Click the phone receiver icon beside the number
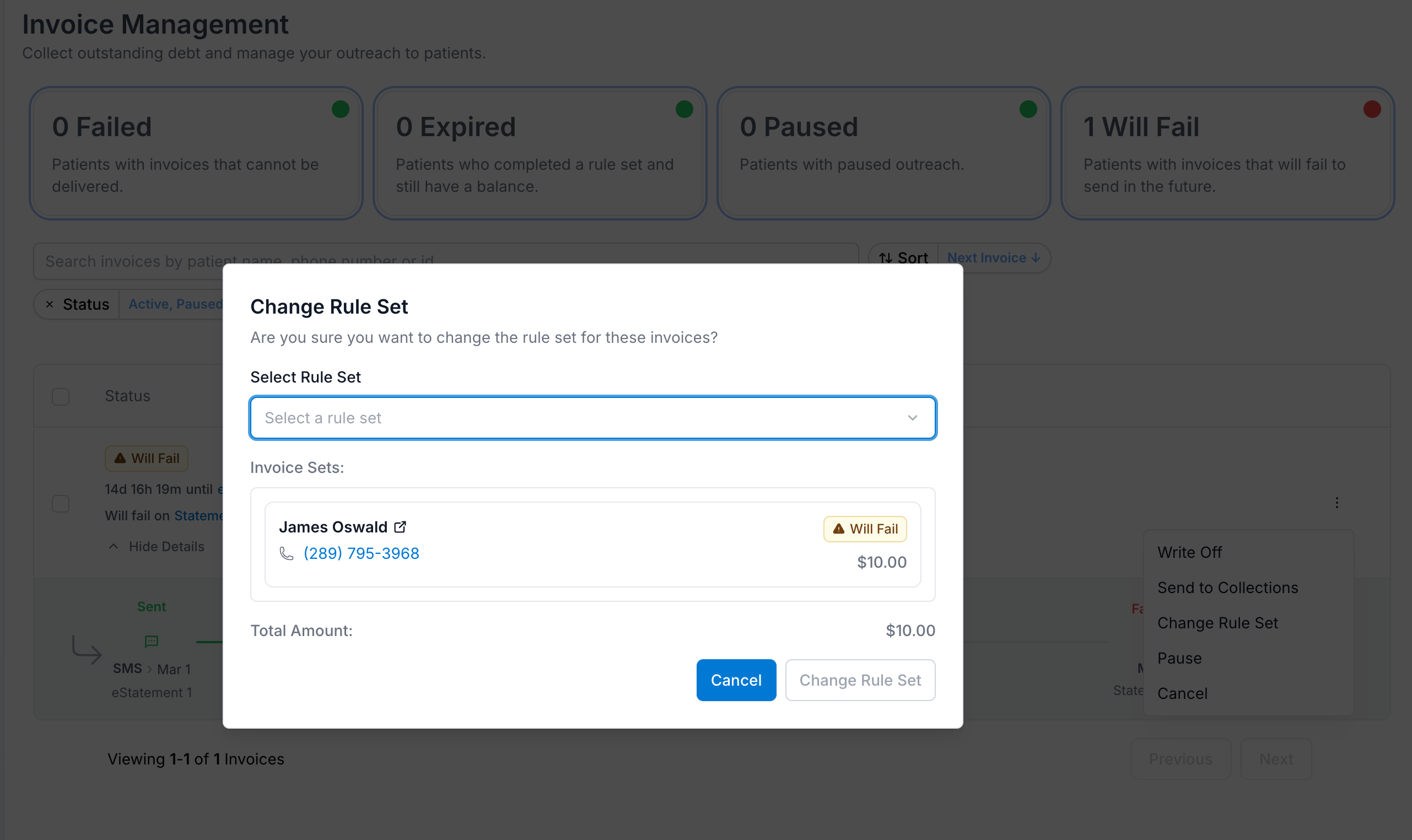This screenshot has width=1412, height=840. click(286, 553)
